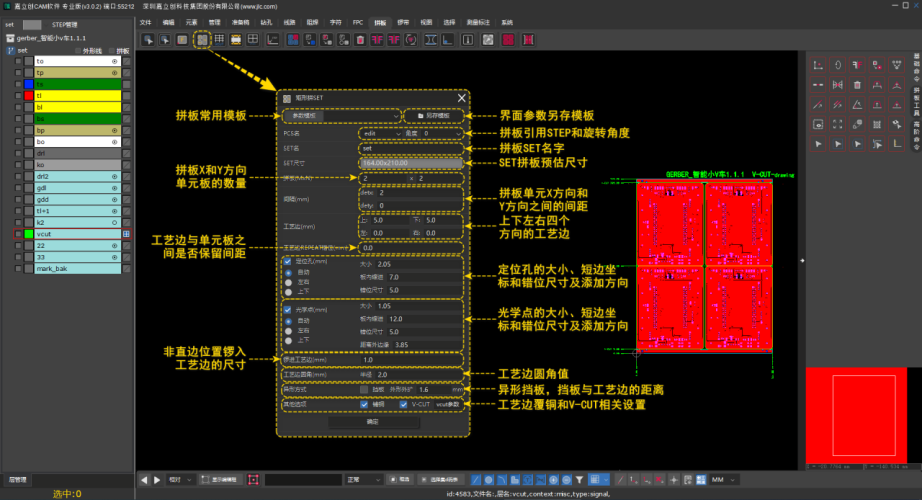
Task: Toggle the 铺铜 checkbox
Action: [x=364, y=405]
